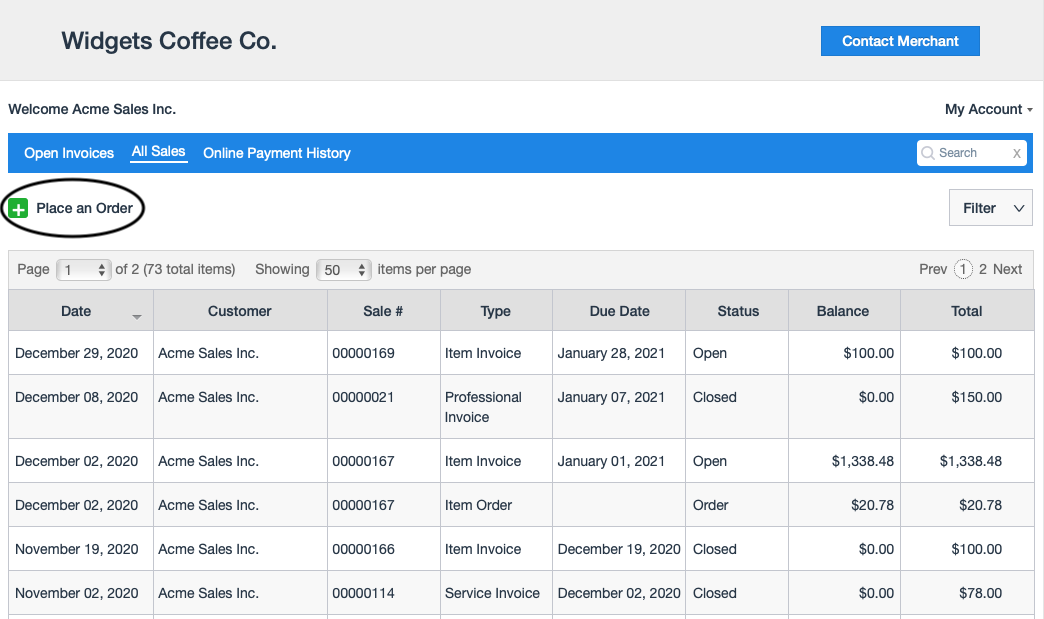Switch to the Open Invoices tab
Viewport: 1044px width, 619px height.
click(69, 153)
